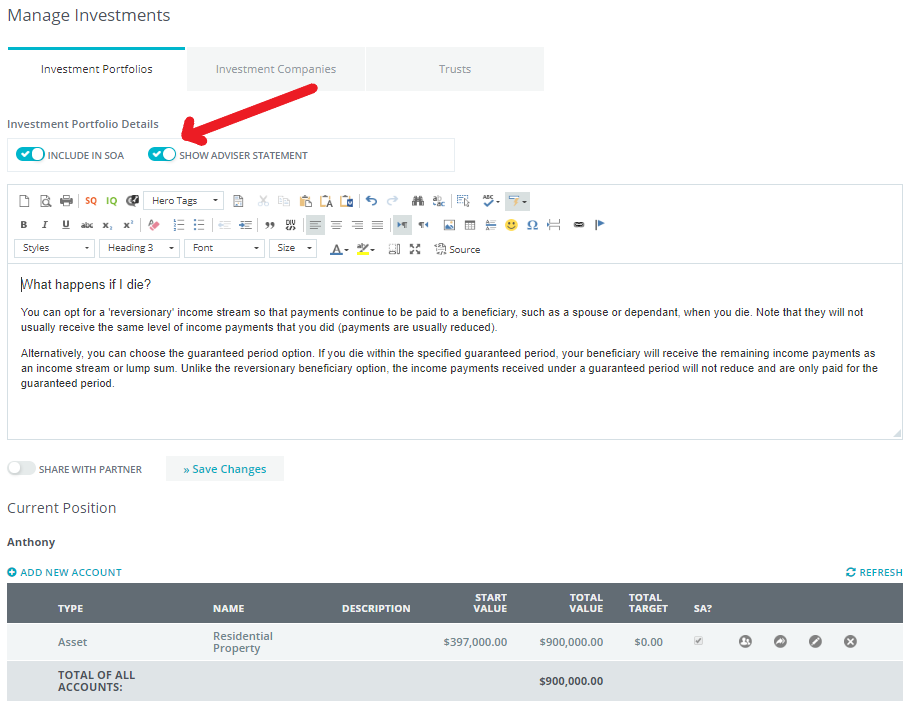Click the Bold formatting icon

[24, 225]
